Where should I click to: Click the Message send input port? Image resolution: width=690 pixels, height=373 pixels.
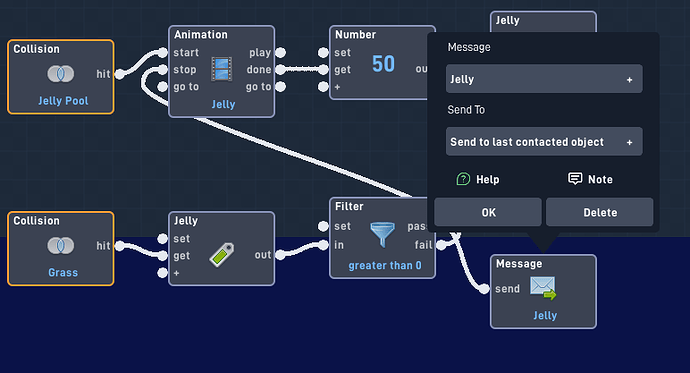point(484,289)
